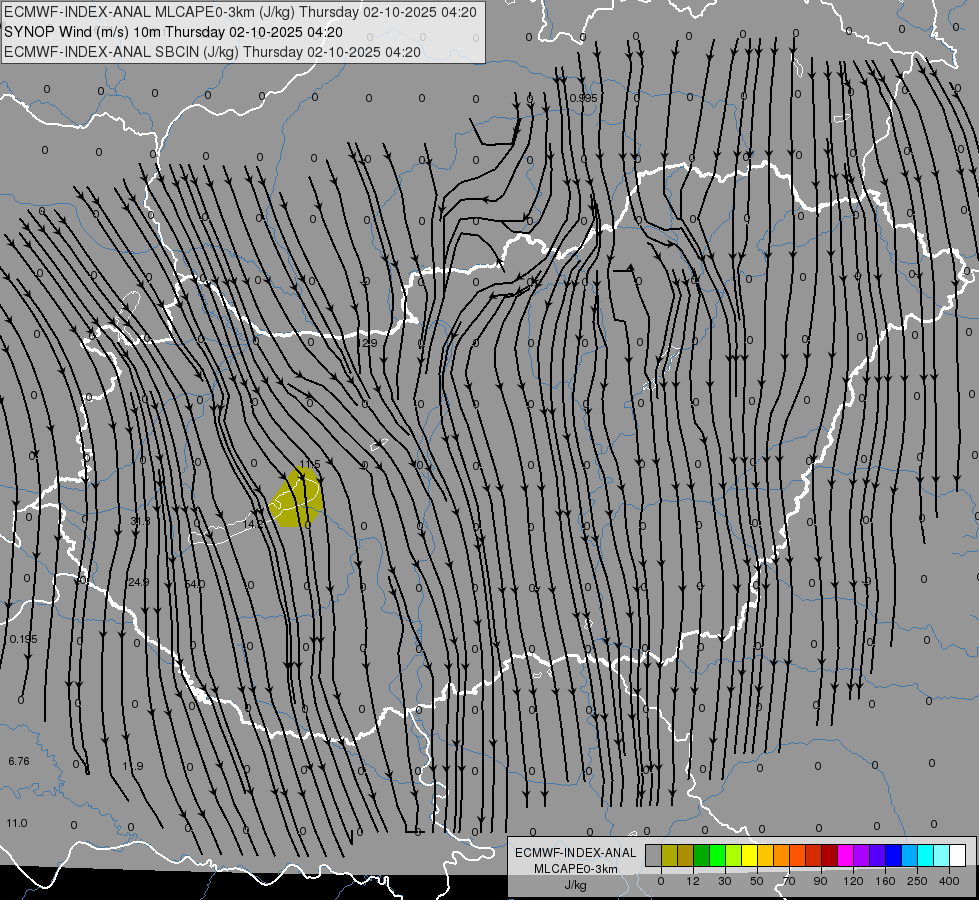
Task: Click the legend scale label 400
Action: point(949,881)
